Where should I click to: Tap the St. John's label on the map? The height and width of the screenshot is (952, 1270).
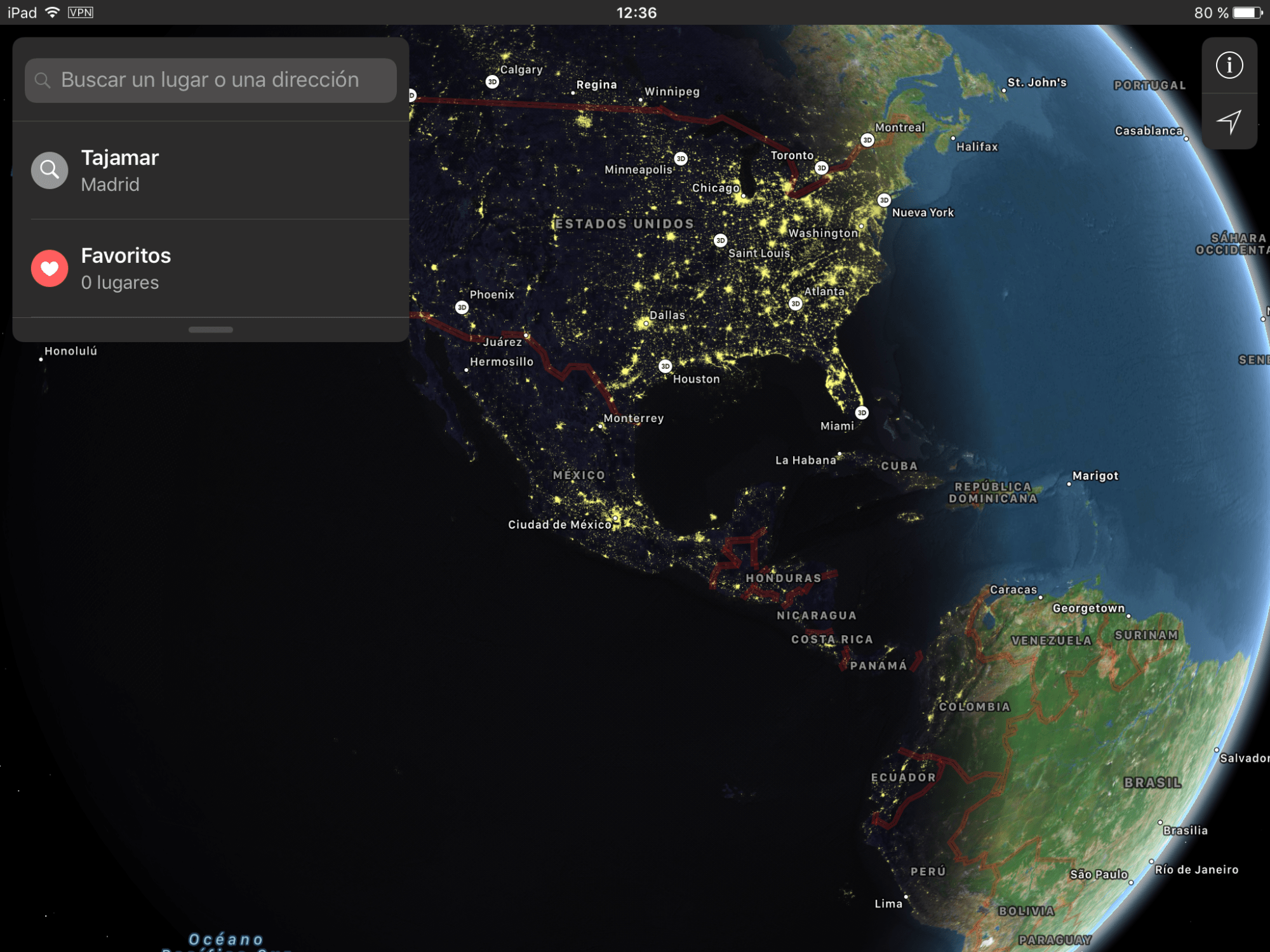[1037, 83]
